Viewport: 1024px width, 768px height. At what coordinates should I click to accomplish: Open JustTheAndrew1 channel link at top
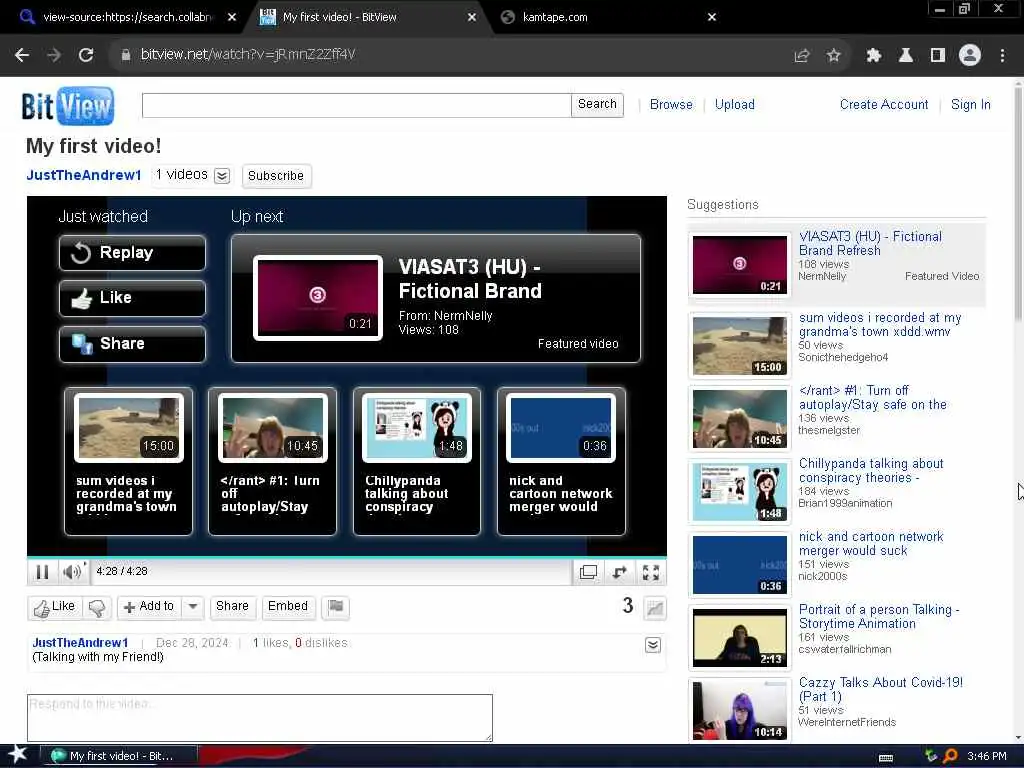(84, 175)
